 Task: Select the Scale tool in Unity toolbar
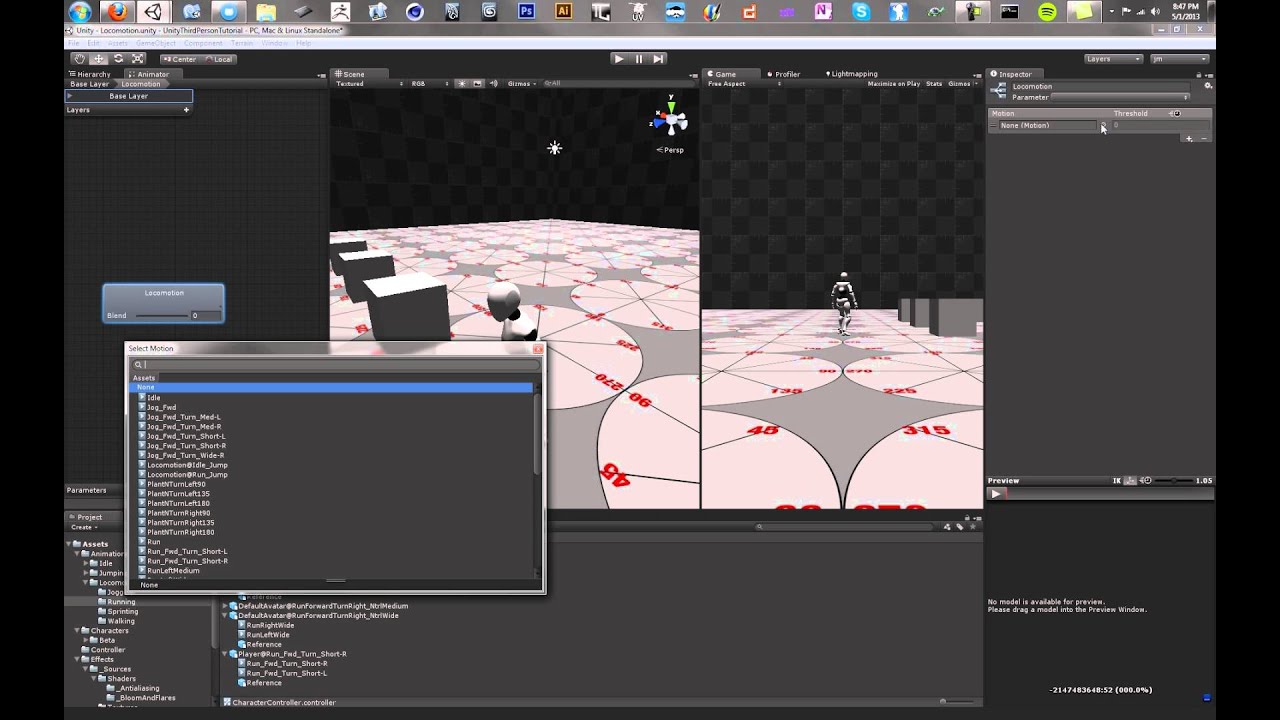click(137, 59)
